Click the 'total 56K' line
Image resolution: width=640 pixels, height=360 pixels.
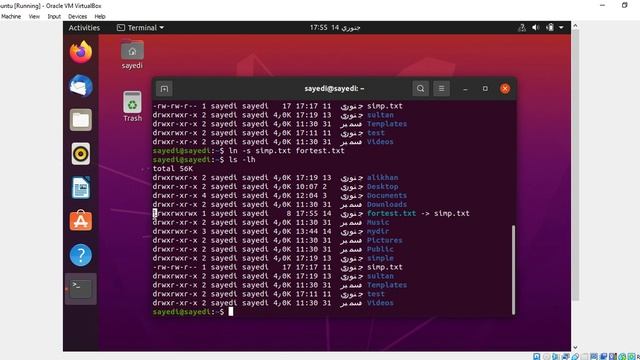173,169
